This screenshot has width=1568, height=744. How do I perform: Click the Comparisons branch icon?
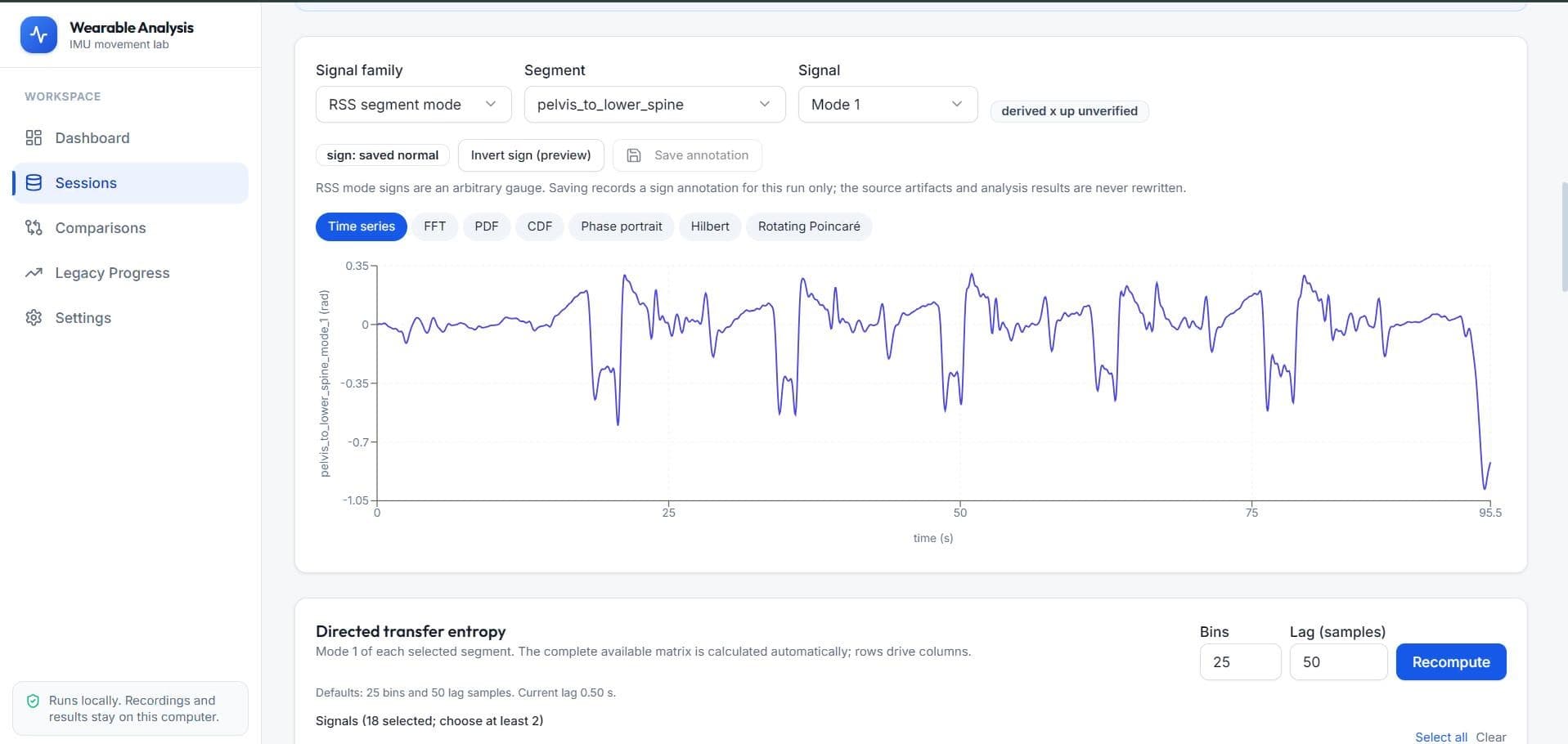[x=34, y=227]
